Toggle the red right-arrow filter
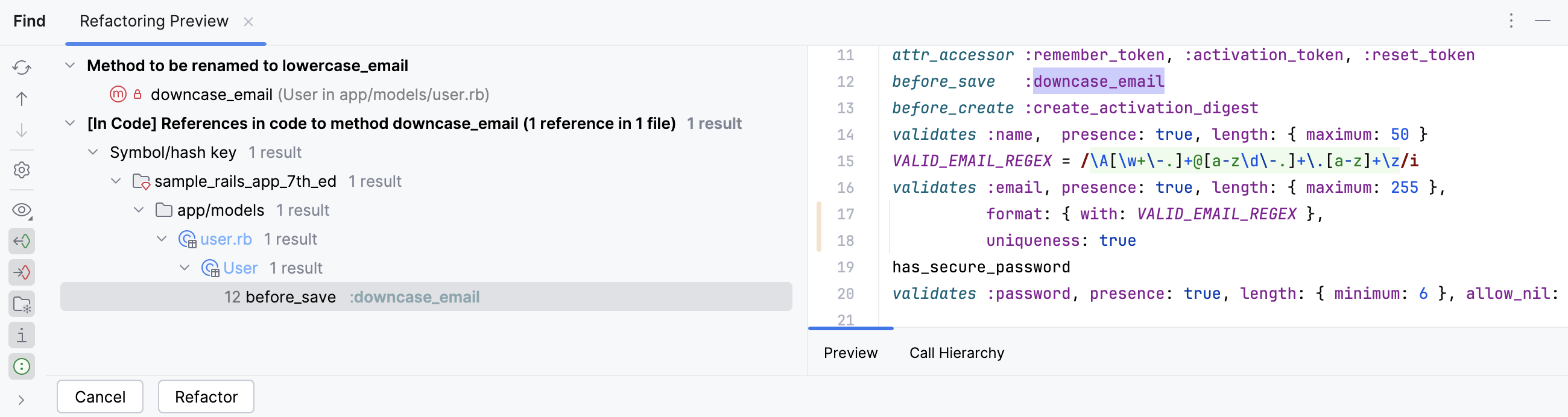The height and width of the screenshot is (417, 1568). point(22,272)
